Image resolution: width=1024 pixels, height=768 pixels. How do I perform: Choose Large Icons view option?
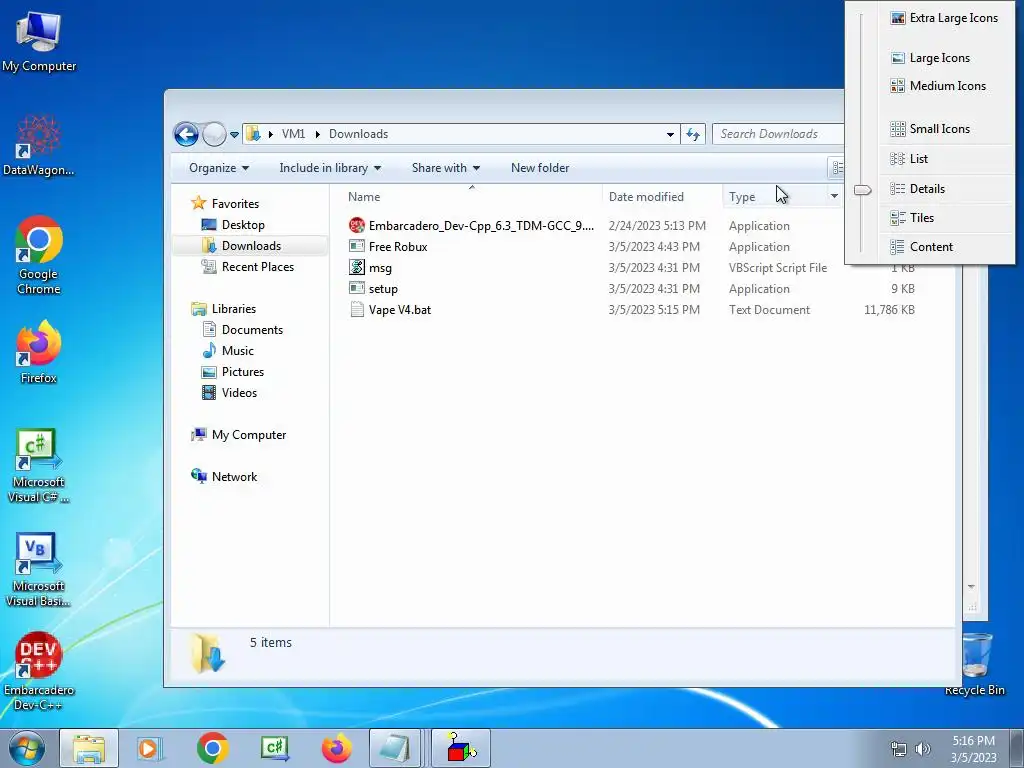[x=931, y=58]
